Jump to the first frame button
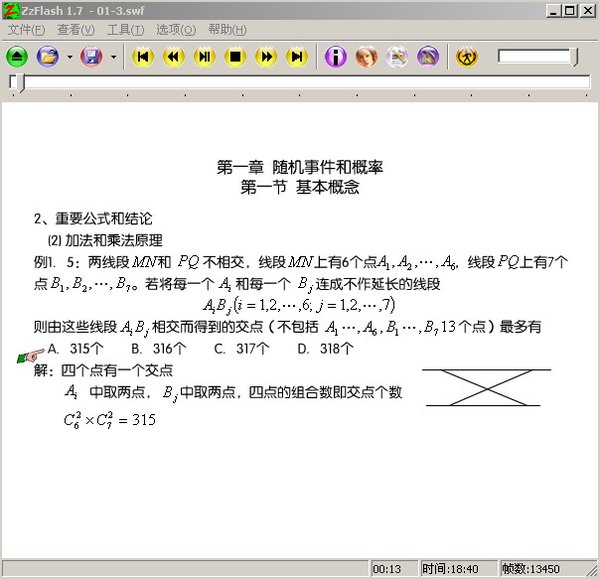The width and height of the screenshot is (600, 579). 143,57
